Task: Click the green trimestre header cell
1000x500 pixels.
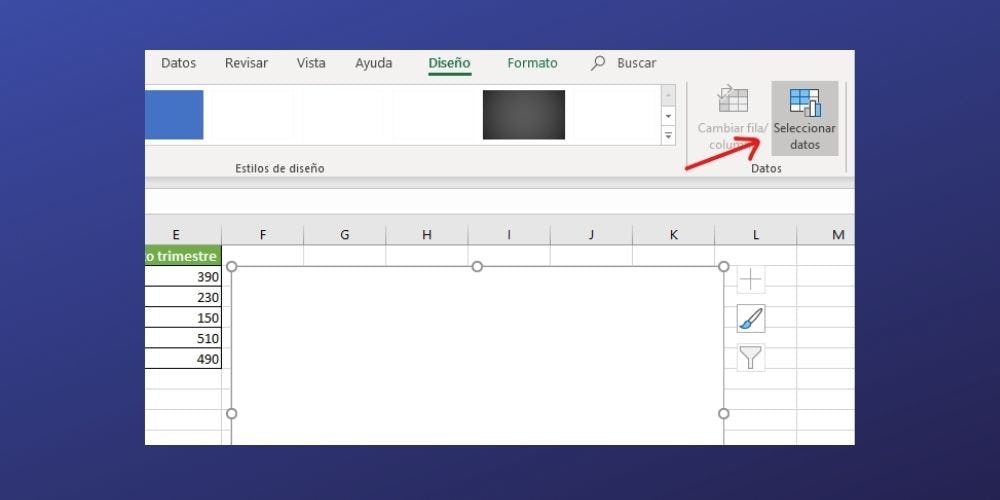Action: point(183,256)
